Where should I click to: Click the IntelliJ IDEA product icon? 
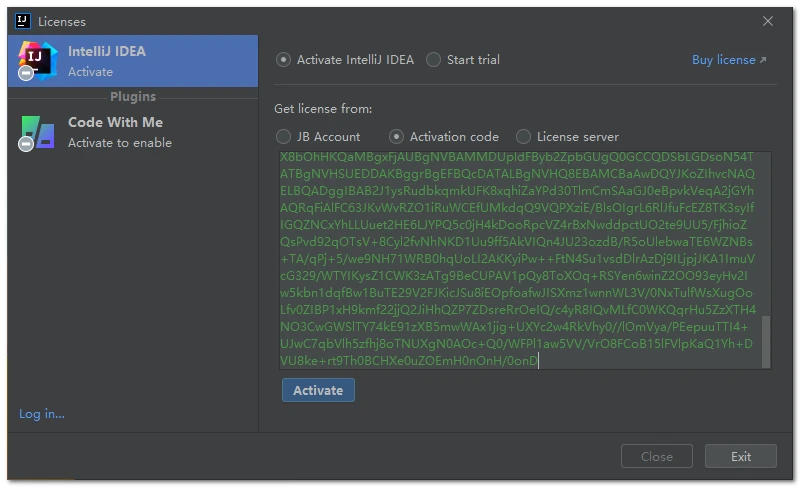point(37,61)
